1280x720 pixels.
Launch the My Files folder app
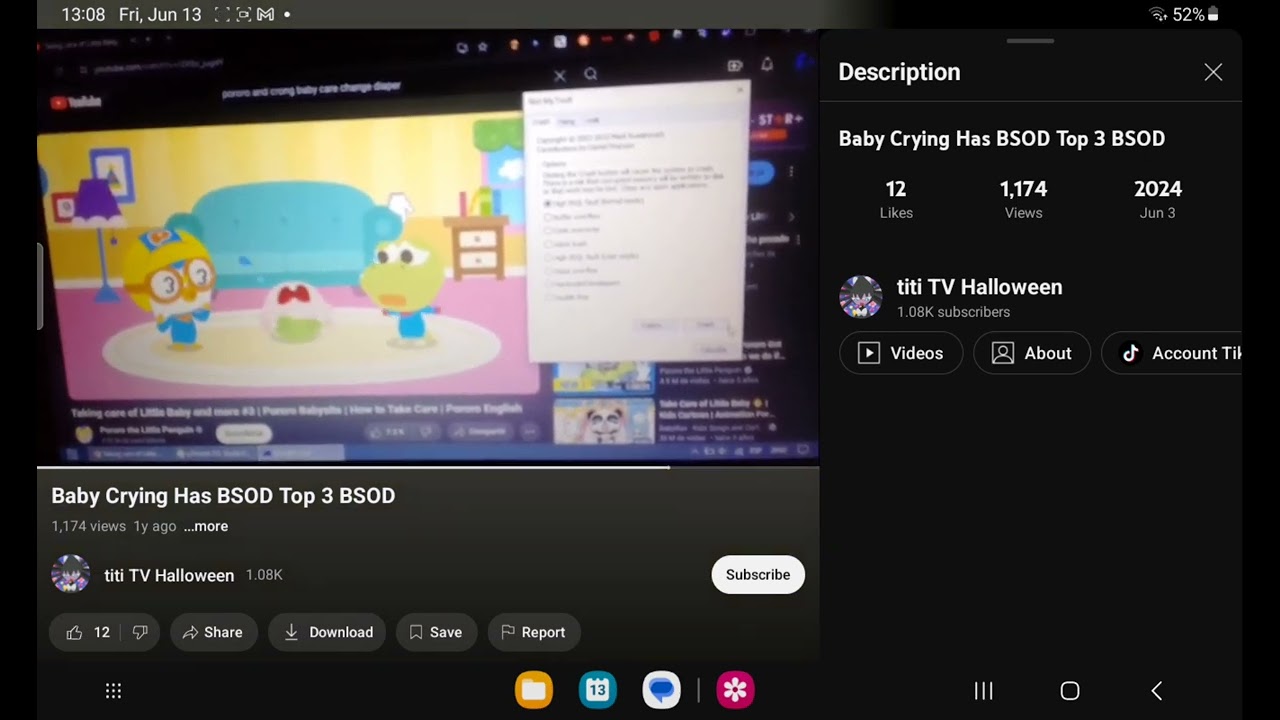click(534, 690)
